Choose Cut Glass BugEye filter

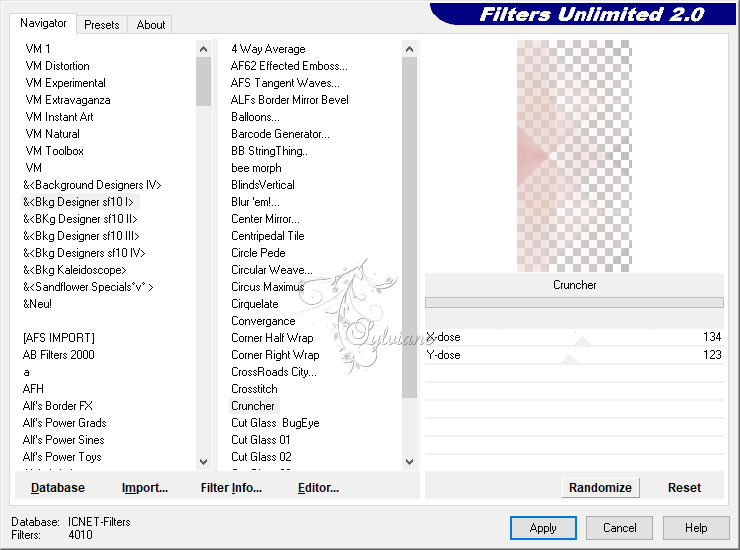pos(275,423)
